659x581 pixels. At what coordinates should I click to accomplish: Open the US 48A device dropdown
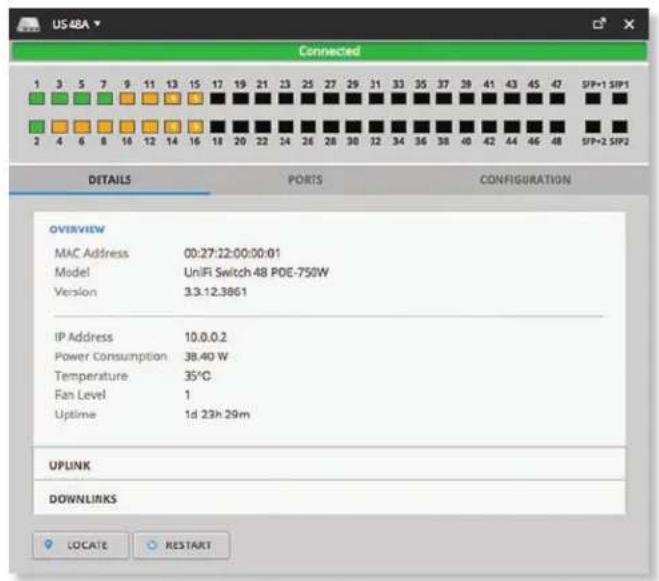(x=76, y=24)
